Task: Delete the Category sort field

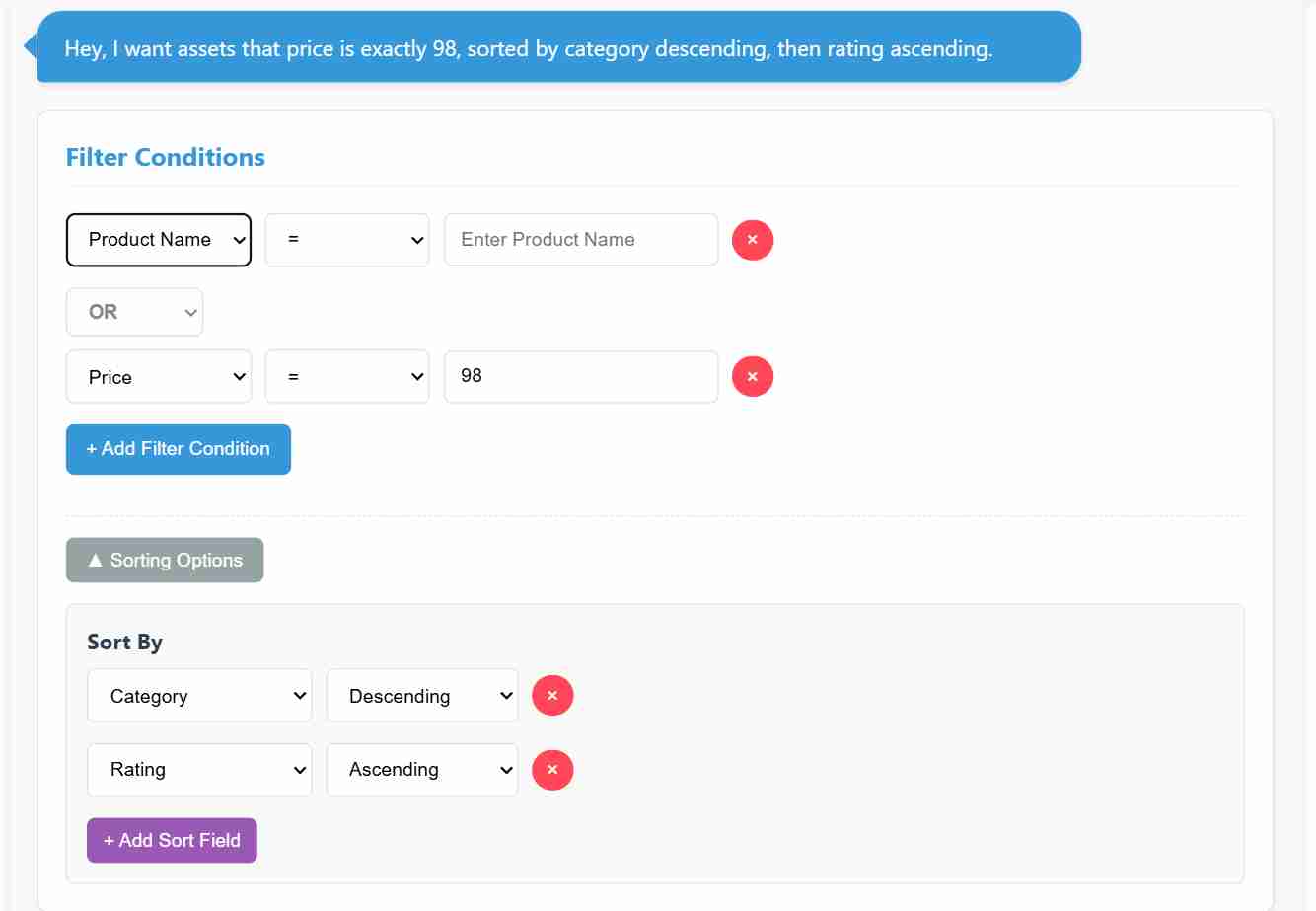Action: click(552, 696)
